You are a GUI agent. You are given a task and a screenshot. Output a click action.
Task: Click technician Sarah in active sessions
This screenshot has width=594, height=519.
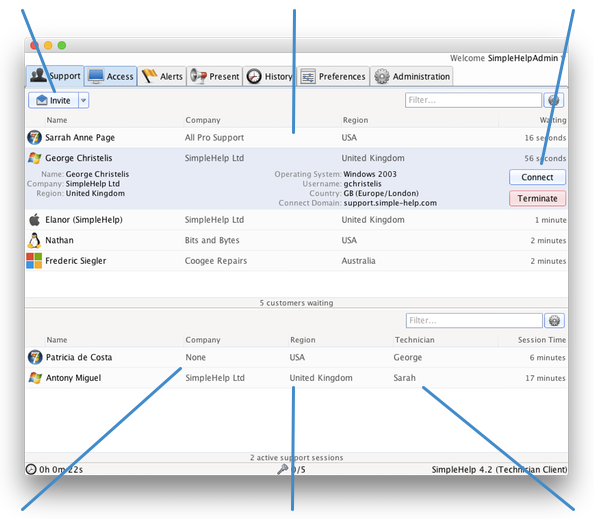click(x=404, y=378)
